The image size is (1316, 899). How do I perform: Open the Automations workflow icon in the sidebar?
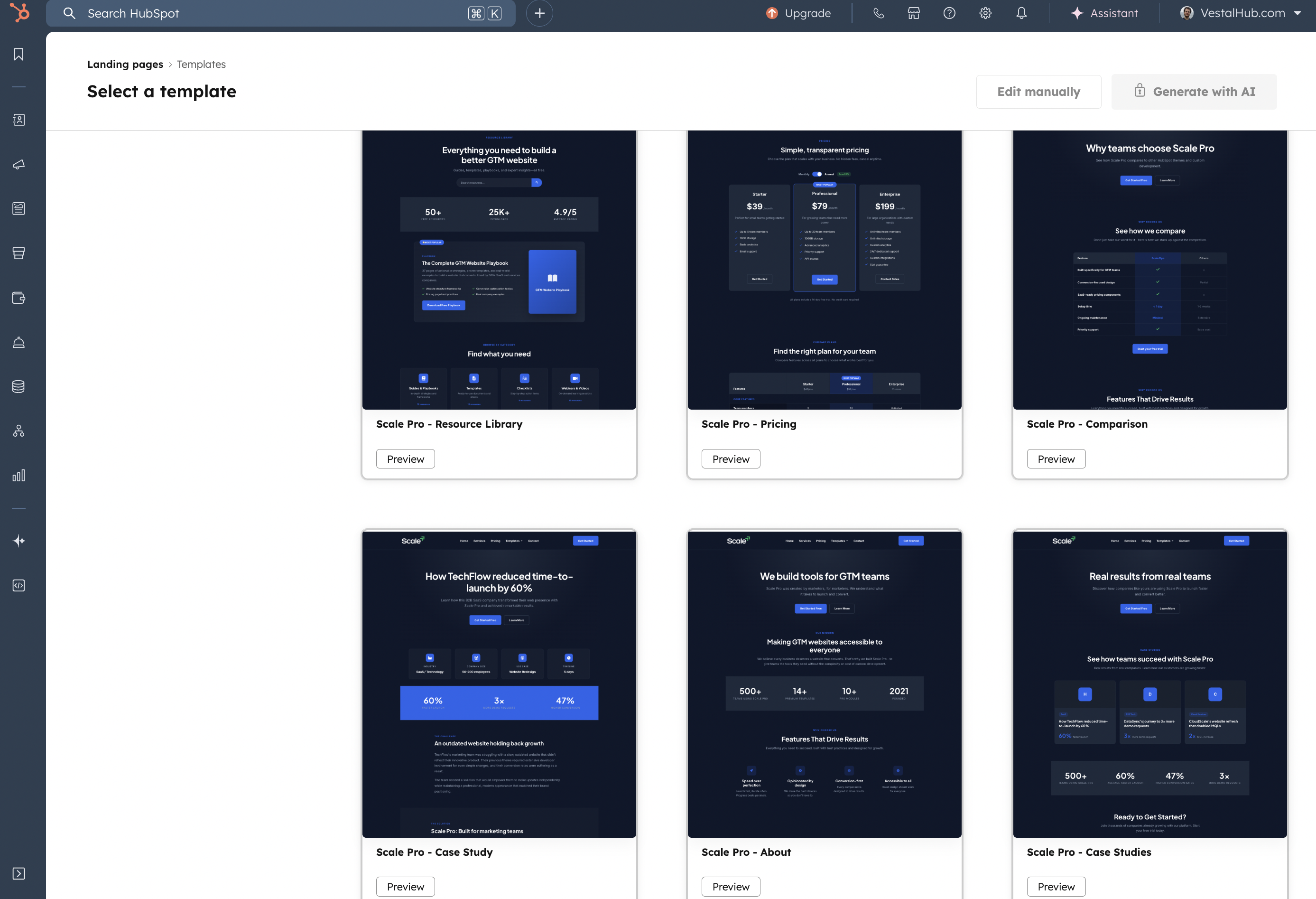[19, 431]
